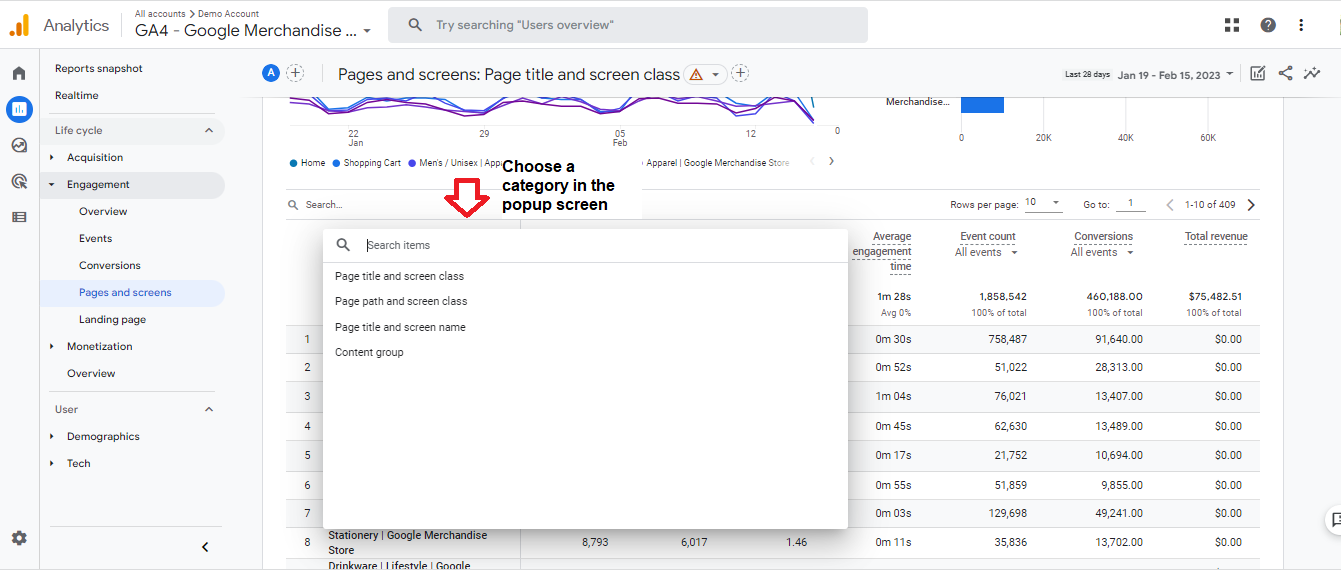Screen dimensions: 1341x571
Task: Toggle 'Shopping Cart' series in chart legend
Action: click(x=367, y=163)
